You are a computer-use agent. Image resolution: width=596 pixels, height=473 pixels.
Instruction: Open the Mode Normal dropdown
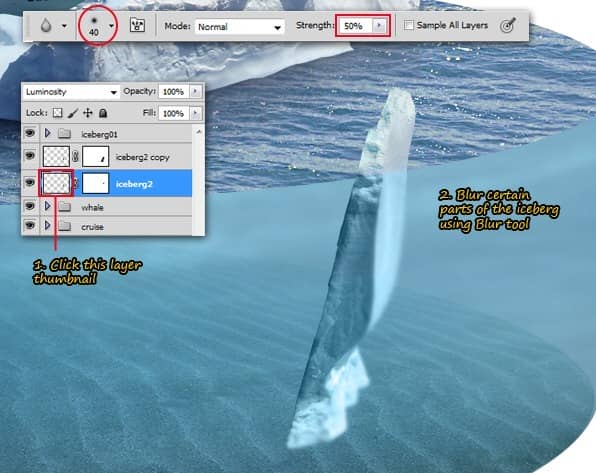239,27
